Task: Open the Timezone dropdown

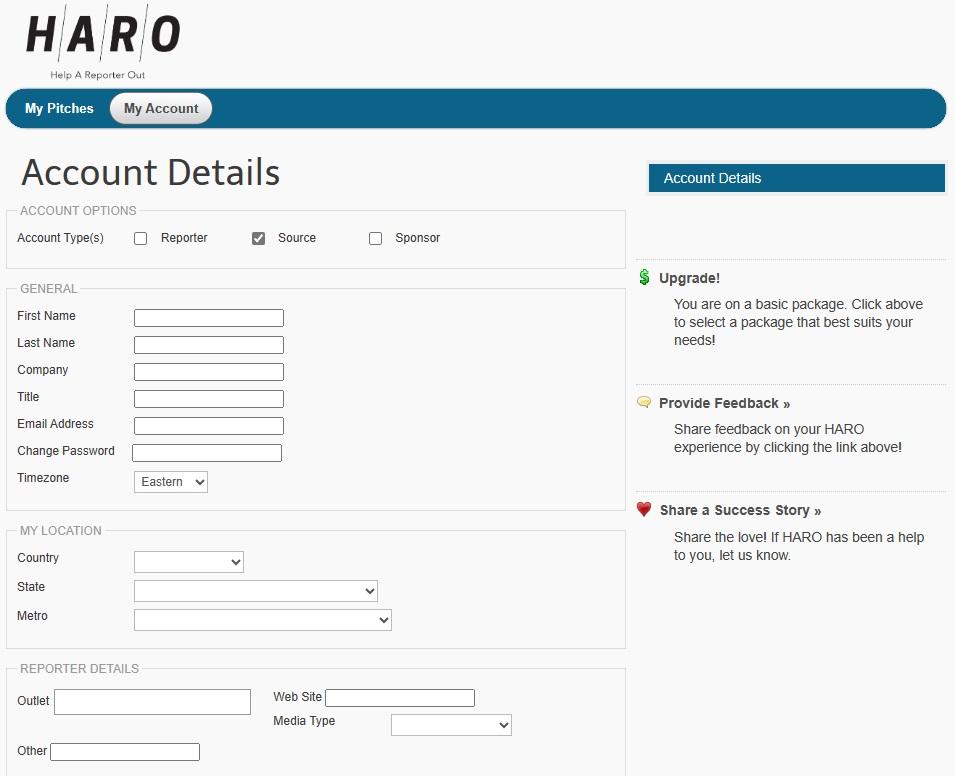Action: (171, 482)
